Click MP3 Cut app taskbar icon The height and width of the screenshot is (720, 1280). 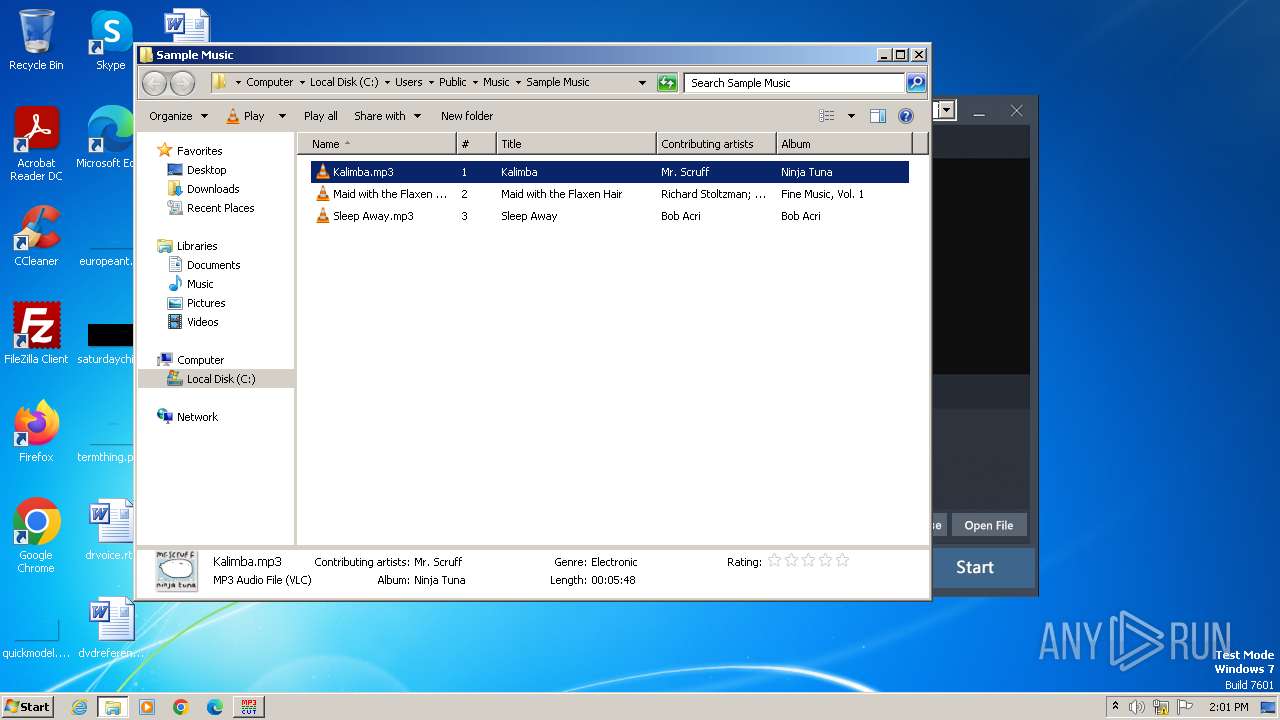click(249, 707)
